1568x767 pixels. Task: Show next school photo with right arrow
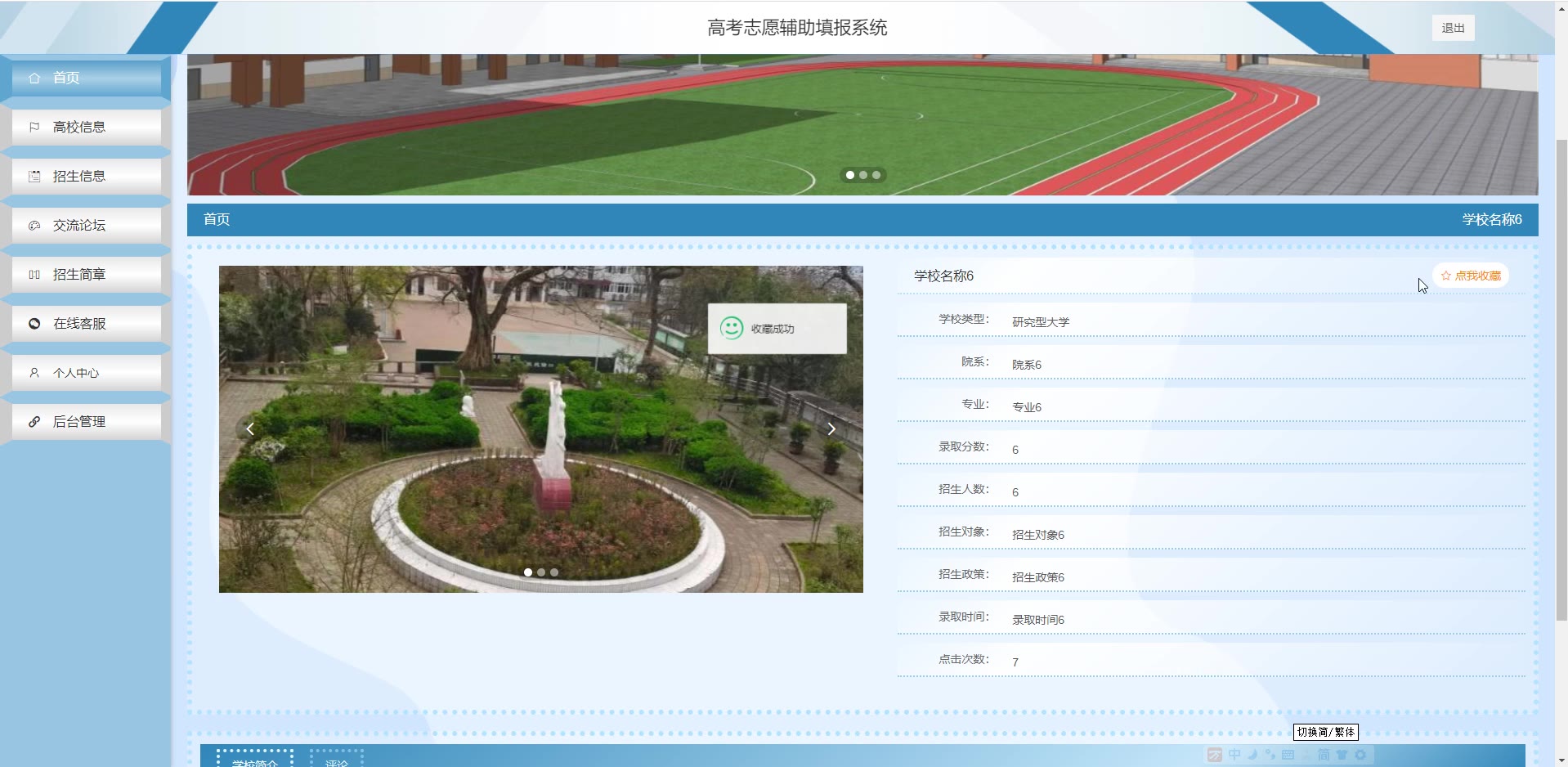tap(831, 428)
